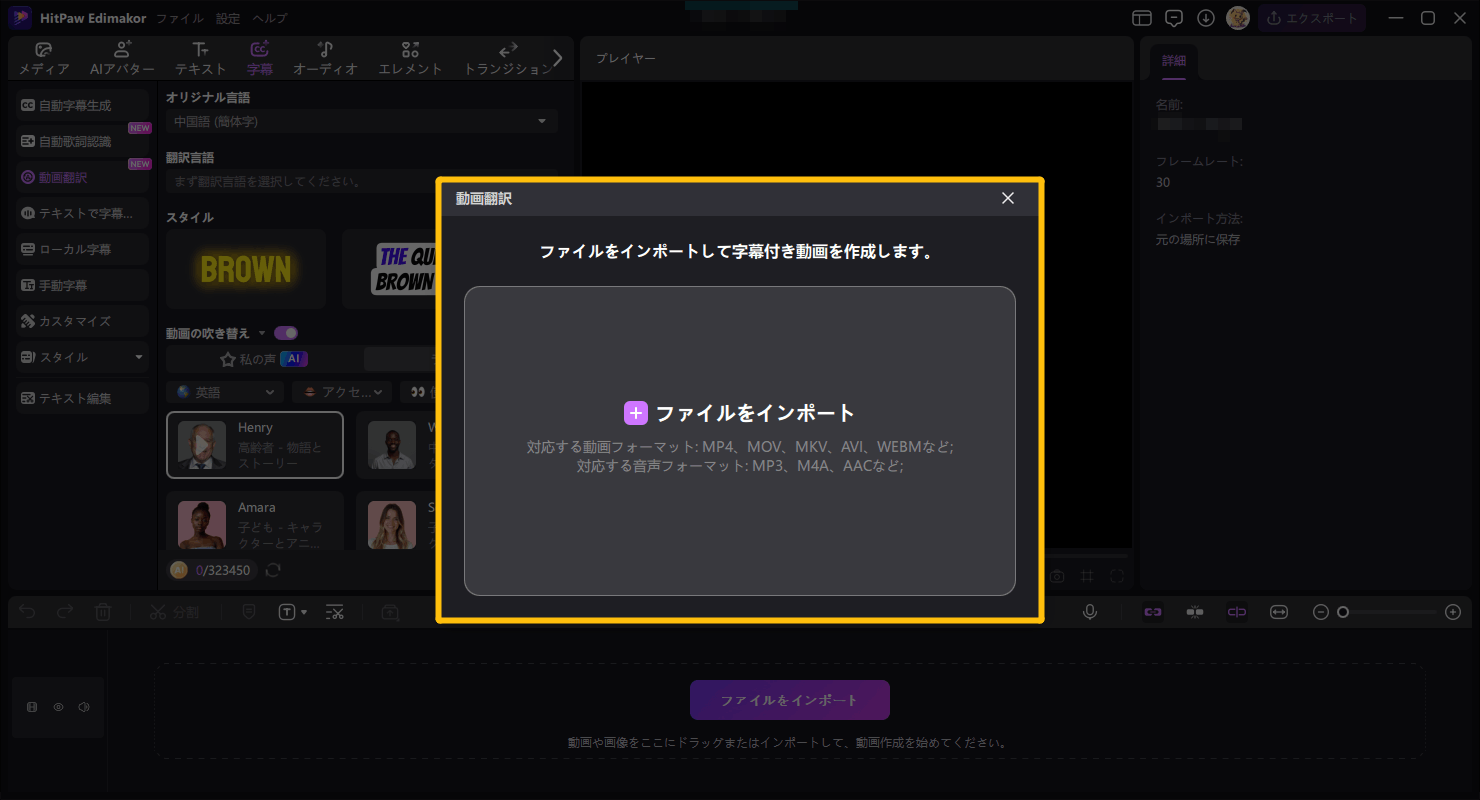The image size is (1480, 800).
Task: Toggle the 動画の吹き替え switch
Action: [286, 332]
